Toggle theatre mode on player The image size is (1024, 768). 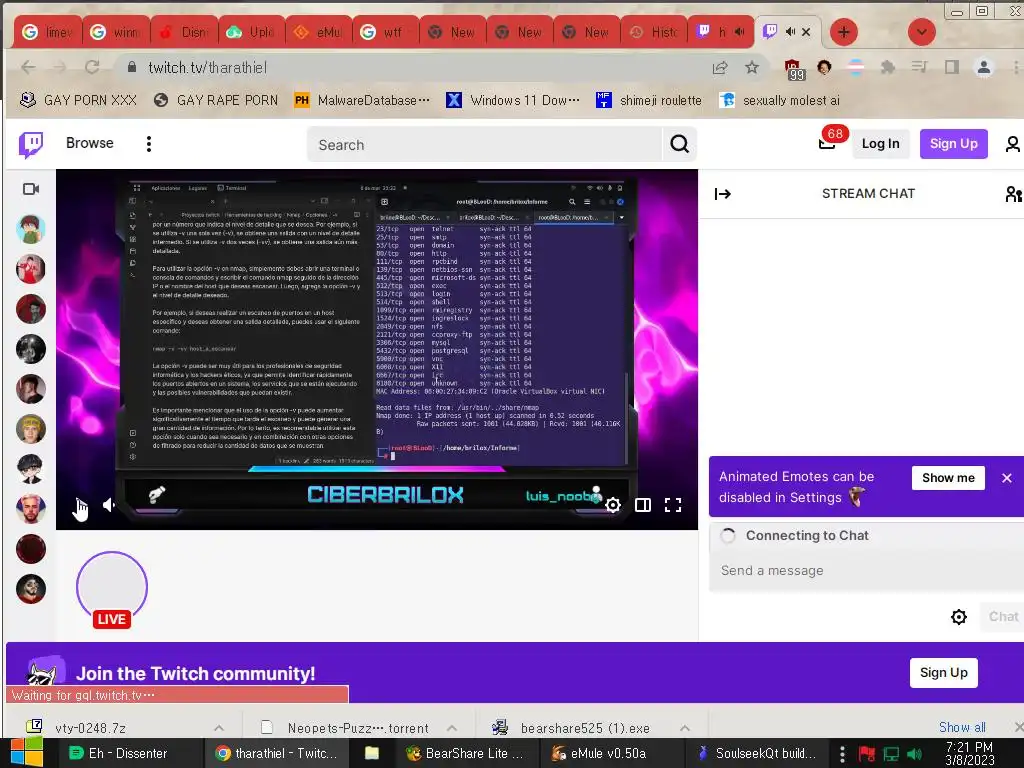[x=643, y=505]
